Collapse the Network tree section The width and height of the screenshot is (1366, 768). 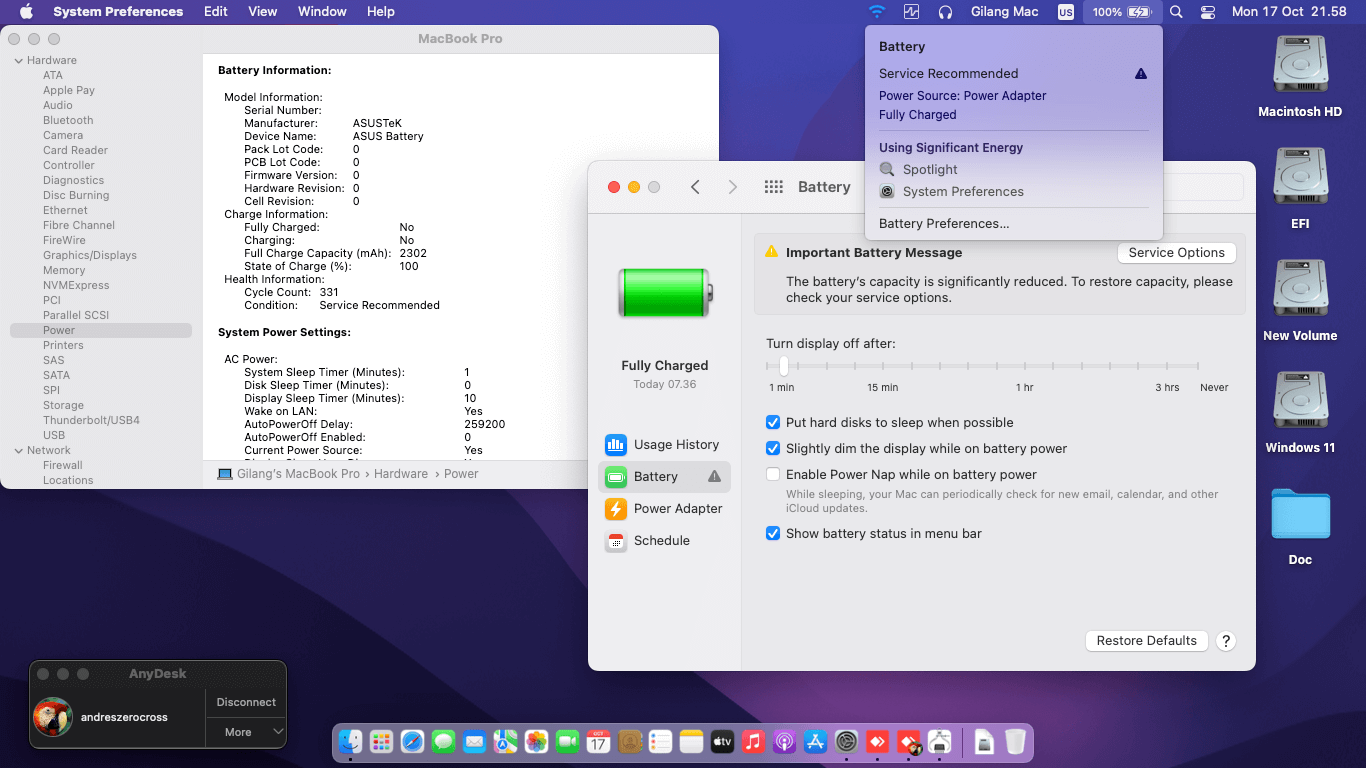tap(18, 451)
